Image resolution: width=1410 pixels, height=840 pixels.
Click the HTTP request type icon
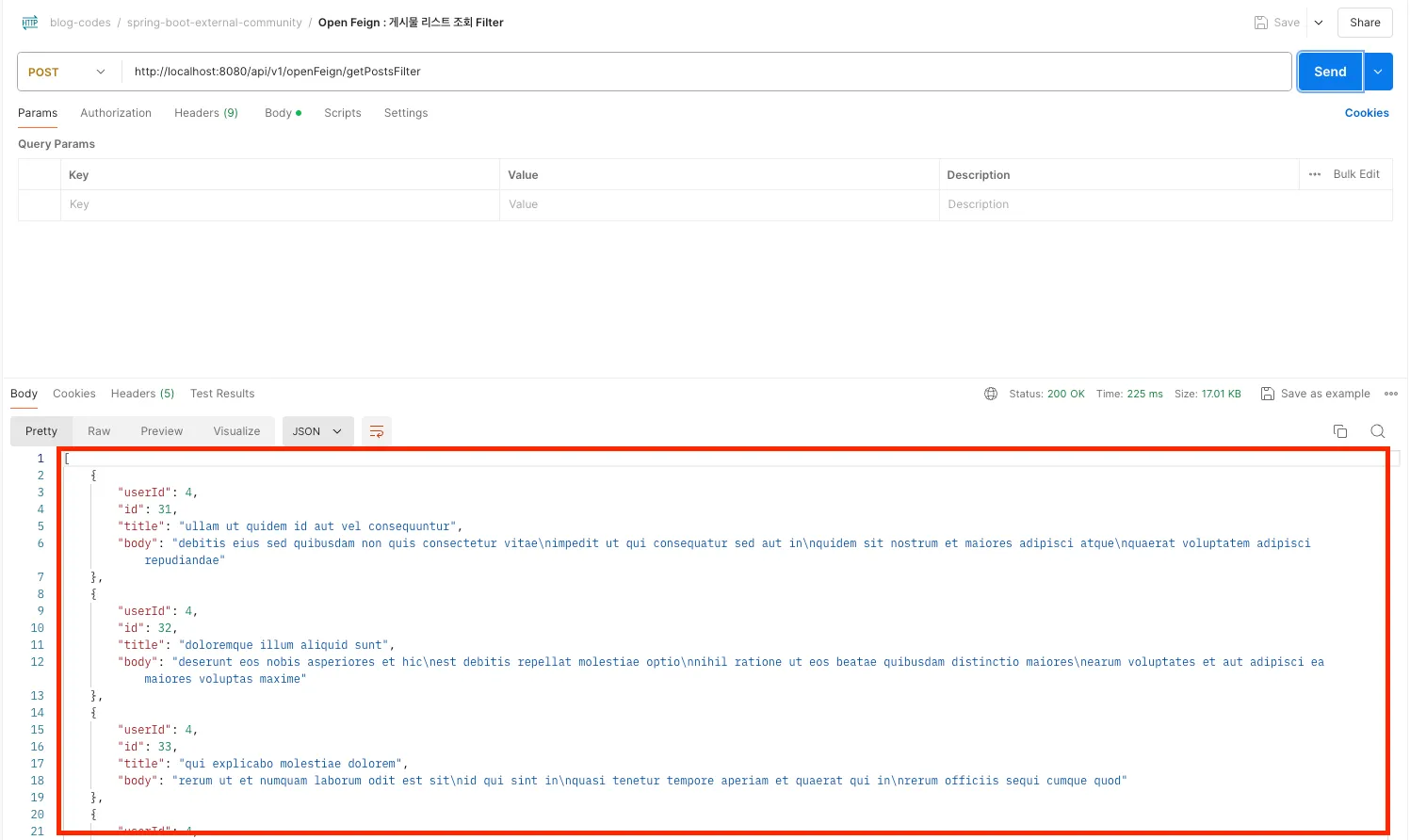(30, 23)
